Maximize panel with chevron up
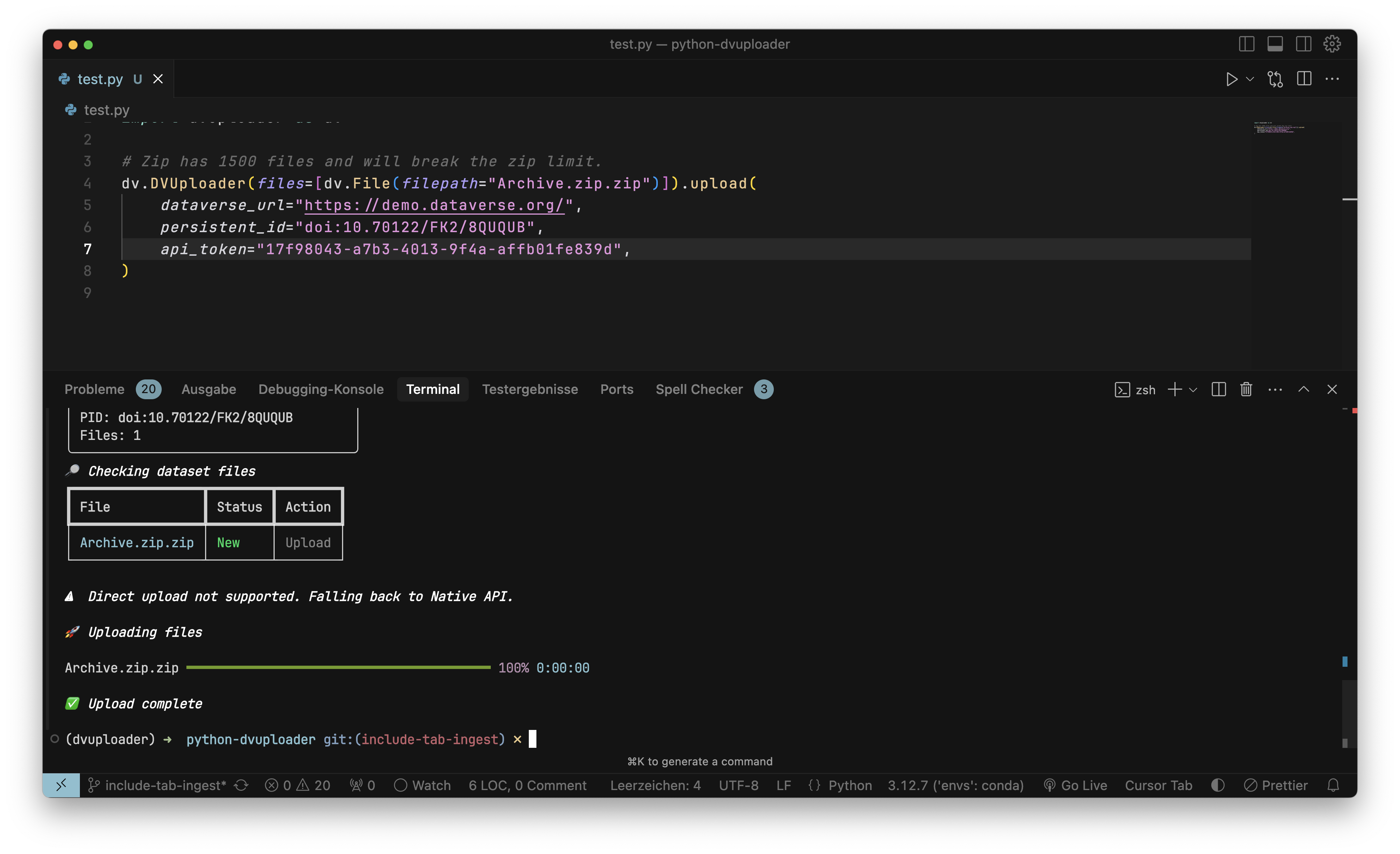 (x=1303, y=389)
